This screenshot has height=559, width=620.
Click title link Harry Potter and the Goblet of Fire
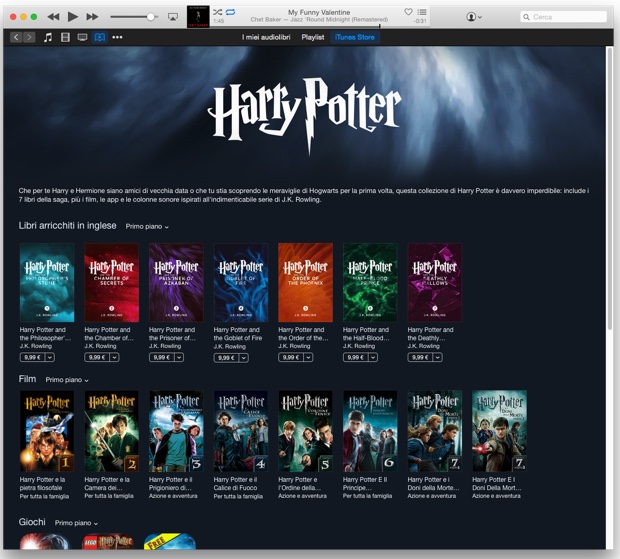237,334
